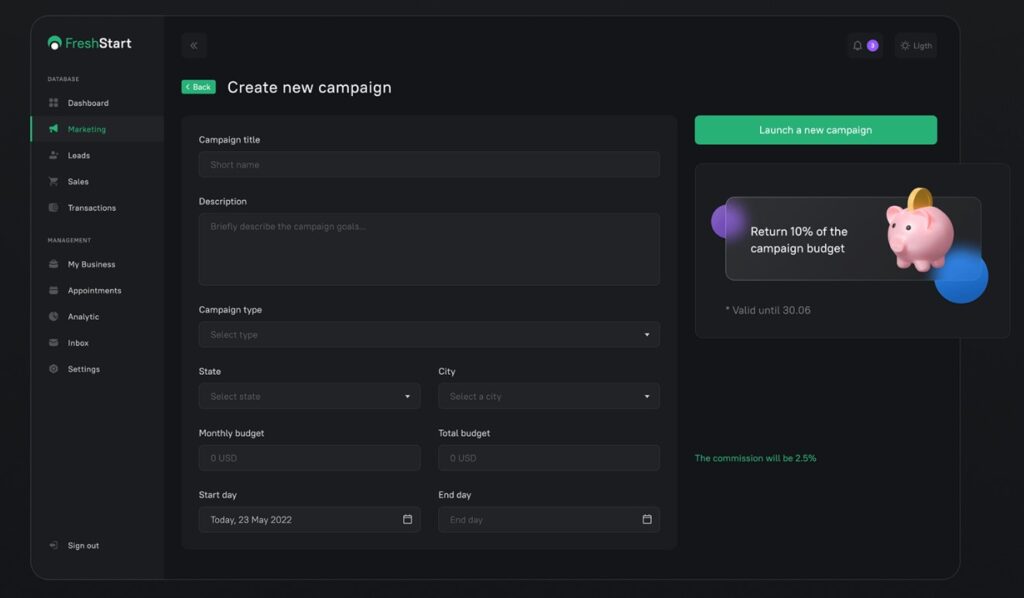Click the Sales shopping cart icon
This screenshot has height=598, width=1024.
click(x=54, y=182)
